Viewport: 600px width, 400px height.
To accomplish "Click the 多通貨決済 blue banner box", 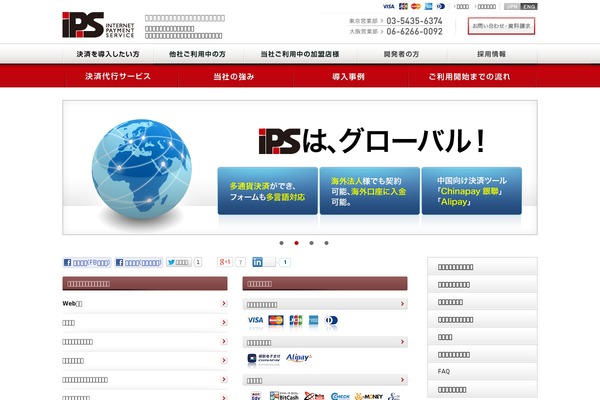I will pos(267,191).
